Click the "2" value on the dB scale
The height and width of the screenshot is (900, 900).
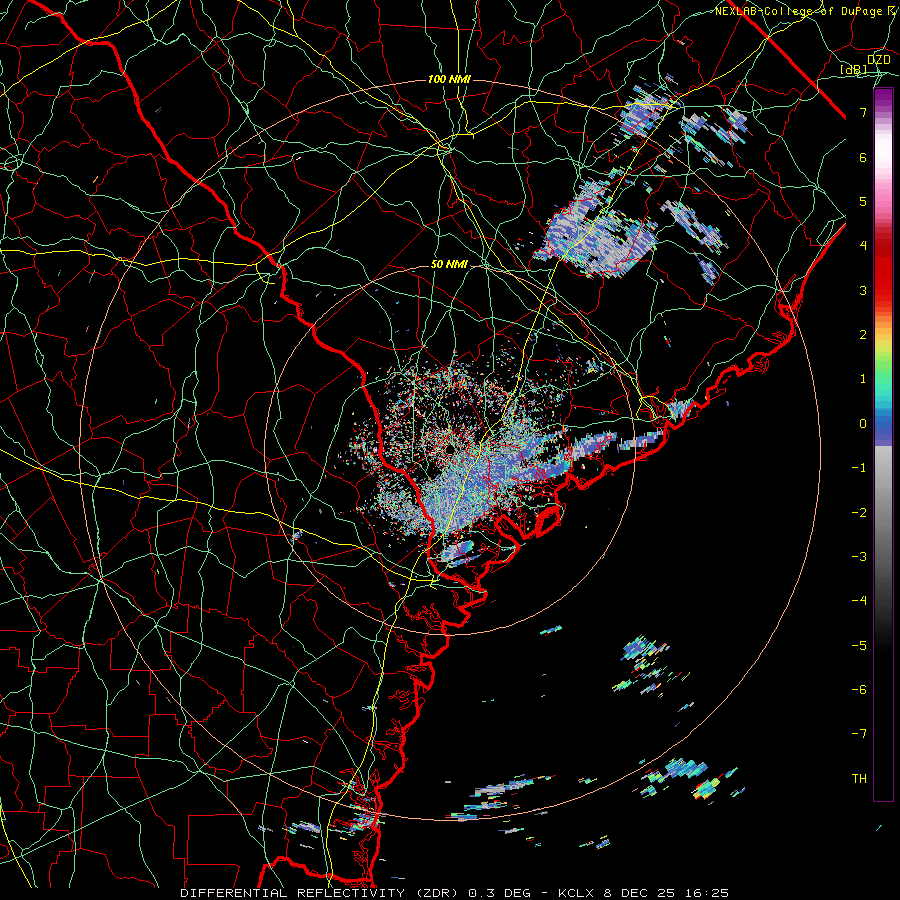(863, 335)
